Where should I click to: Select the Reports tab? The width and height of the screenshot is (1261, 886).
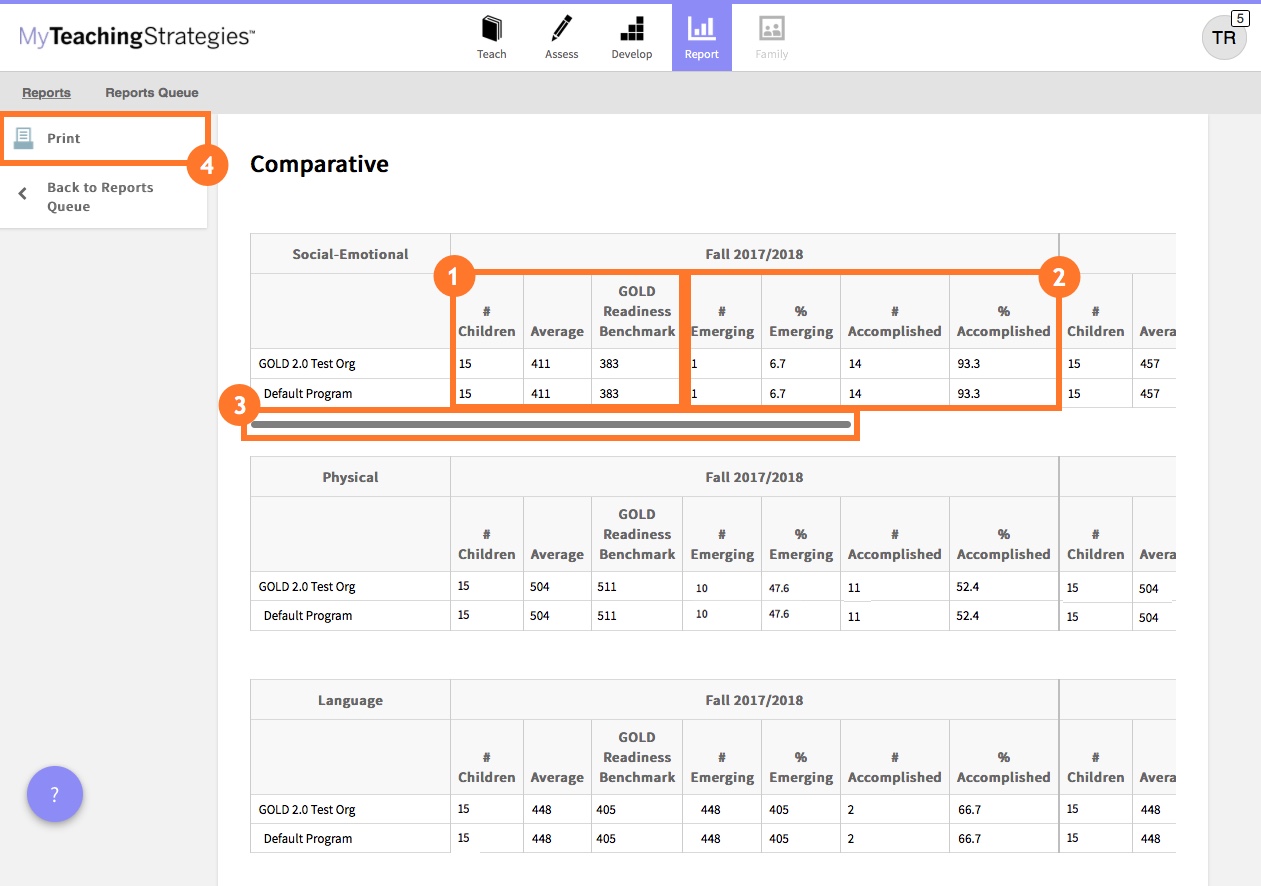click(46, 92)
